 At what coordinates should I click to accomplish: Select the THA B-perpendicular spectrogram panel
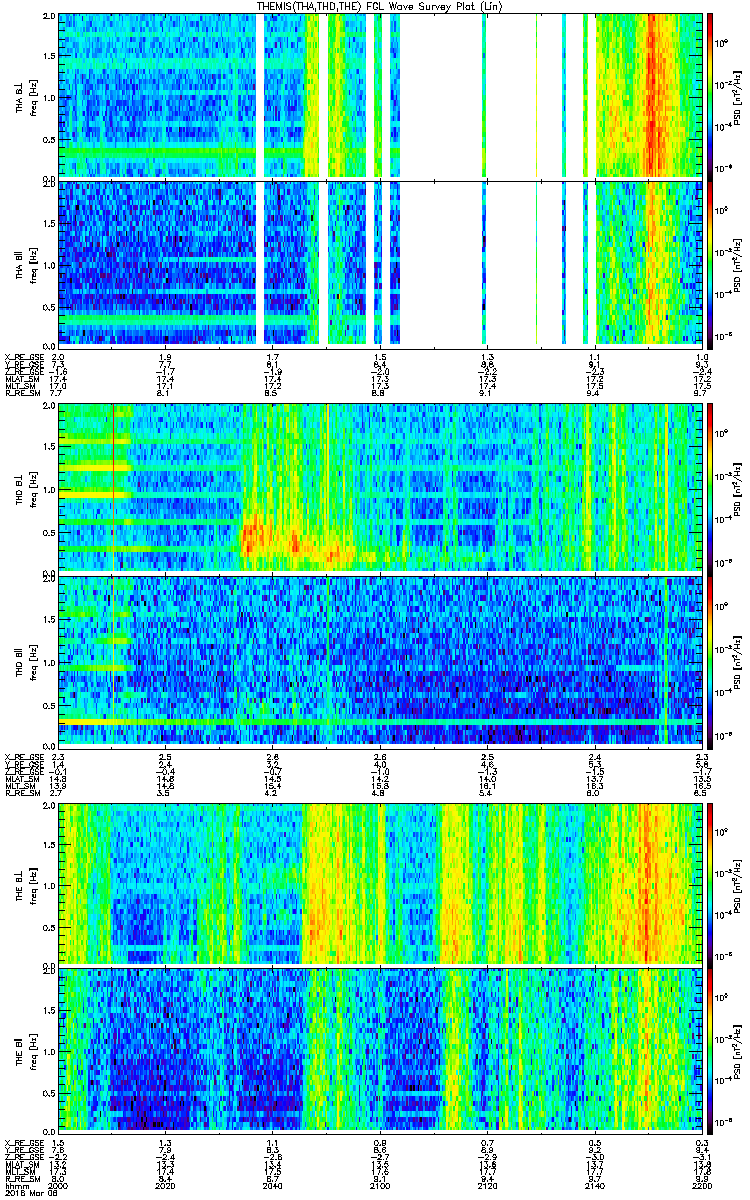pos(380,95)
